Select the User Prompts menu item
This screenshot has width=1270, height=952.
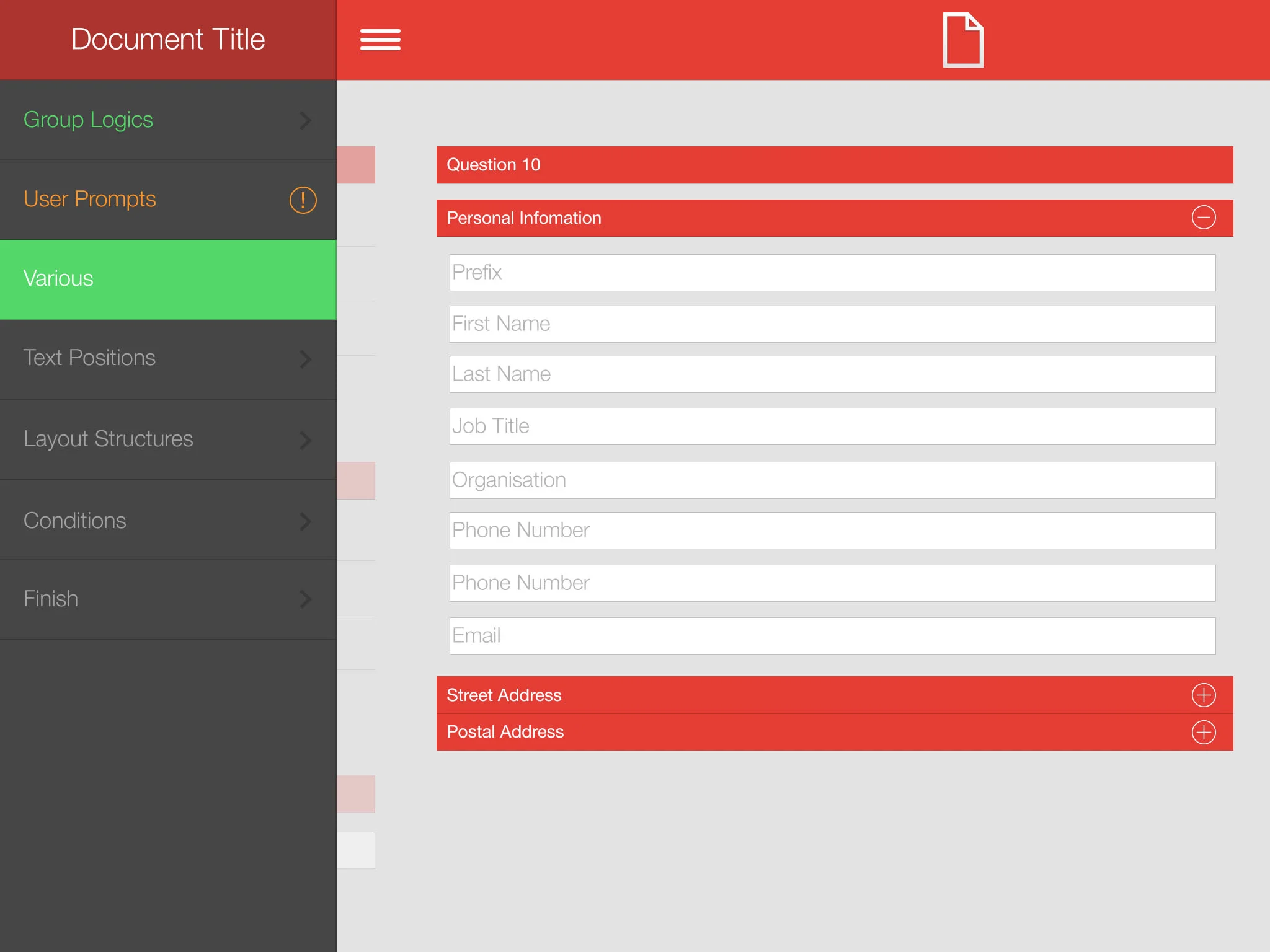coord(168,200)
